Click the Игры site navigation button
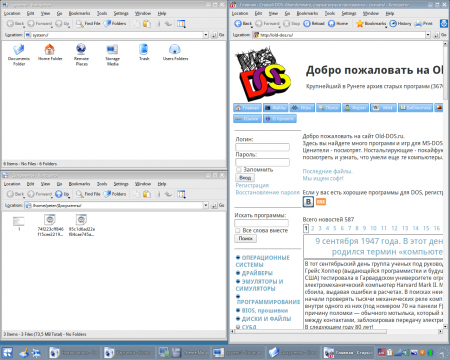 tap(302, 108)
